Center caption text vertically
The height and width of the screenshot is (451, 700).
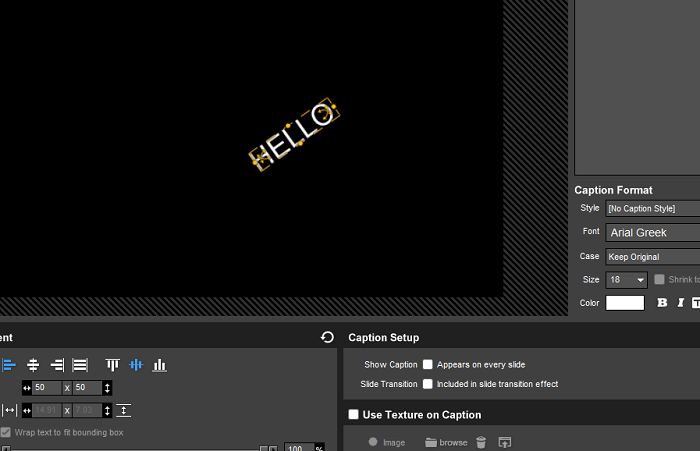tap(136, 365)
